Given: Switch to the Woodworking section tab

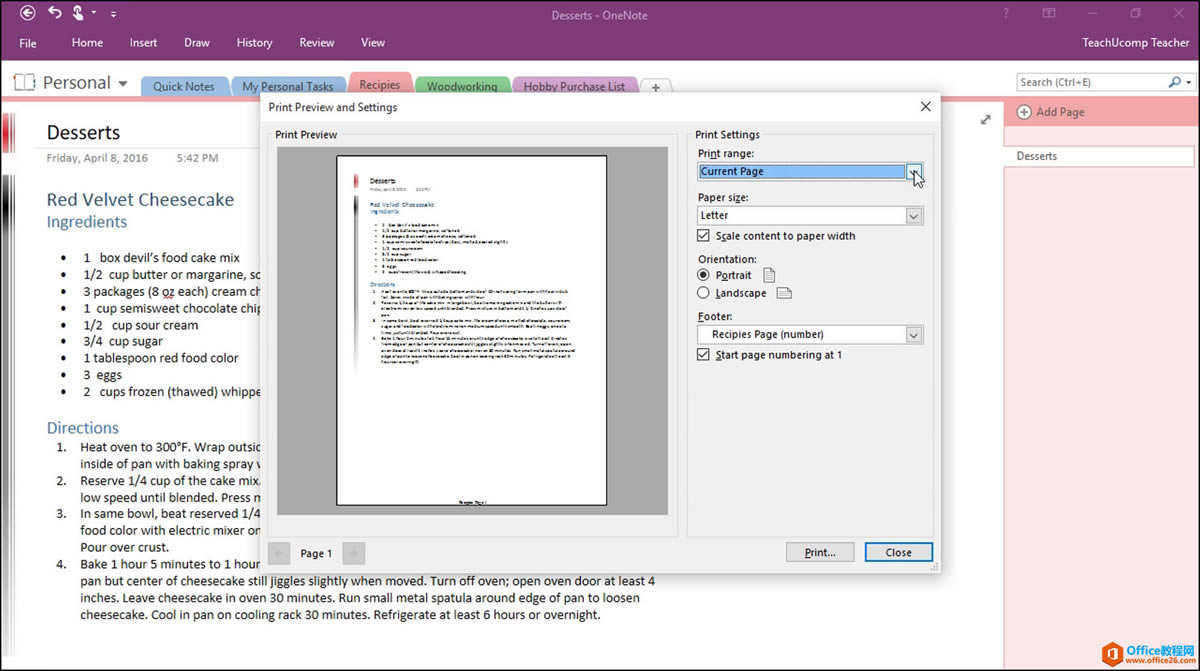Looking at the screenshot, I should click(x=462, y=86).
